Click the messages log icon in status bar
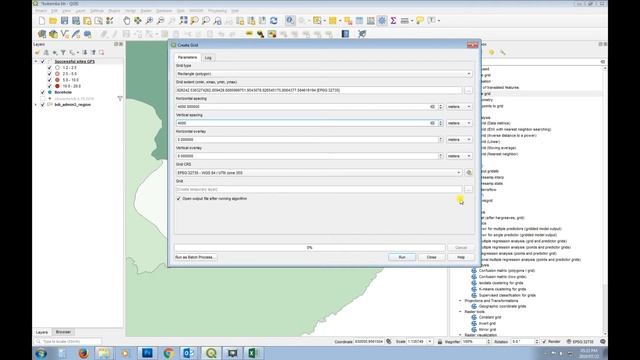Viewport: 640px width, 360px height. pos(602,342)
